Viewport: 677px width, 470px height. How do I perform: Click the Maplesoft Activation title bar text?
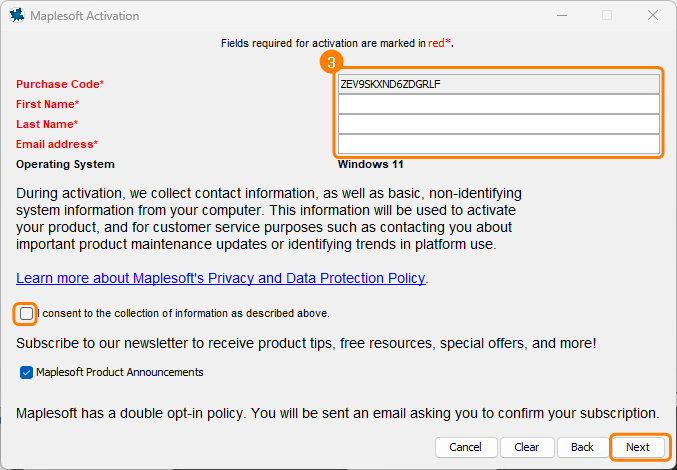click(x=85, y=16)
